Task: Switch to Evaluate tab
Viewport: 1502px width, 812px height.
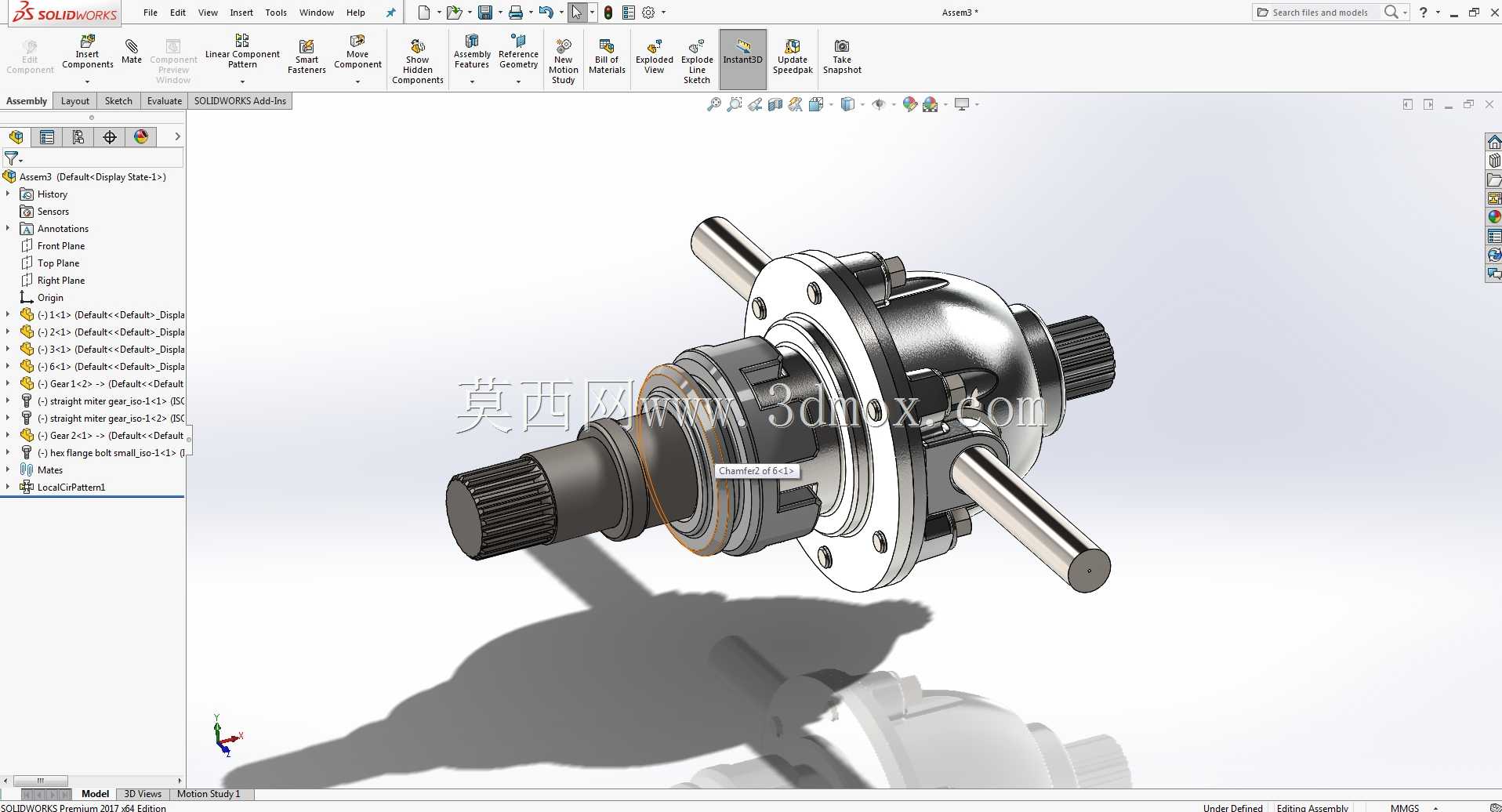Action: (x=165, y=101)
